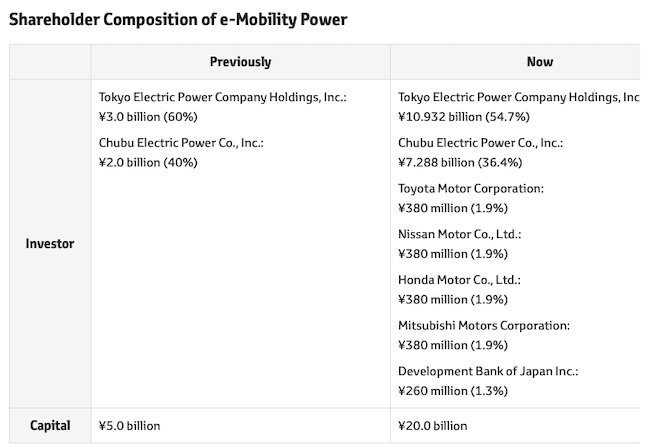
Task: Click the Honda Motor Co., Ltd. entry
Action: click(x=459, y=280)
